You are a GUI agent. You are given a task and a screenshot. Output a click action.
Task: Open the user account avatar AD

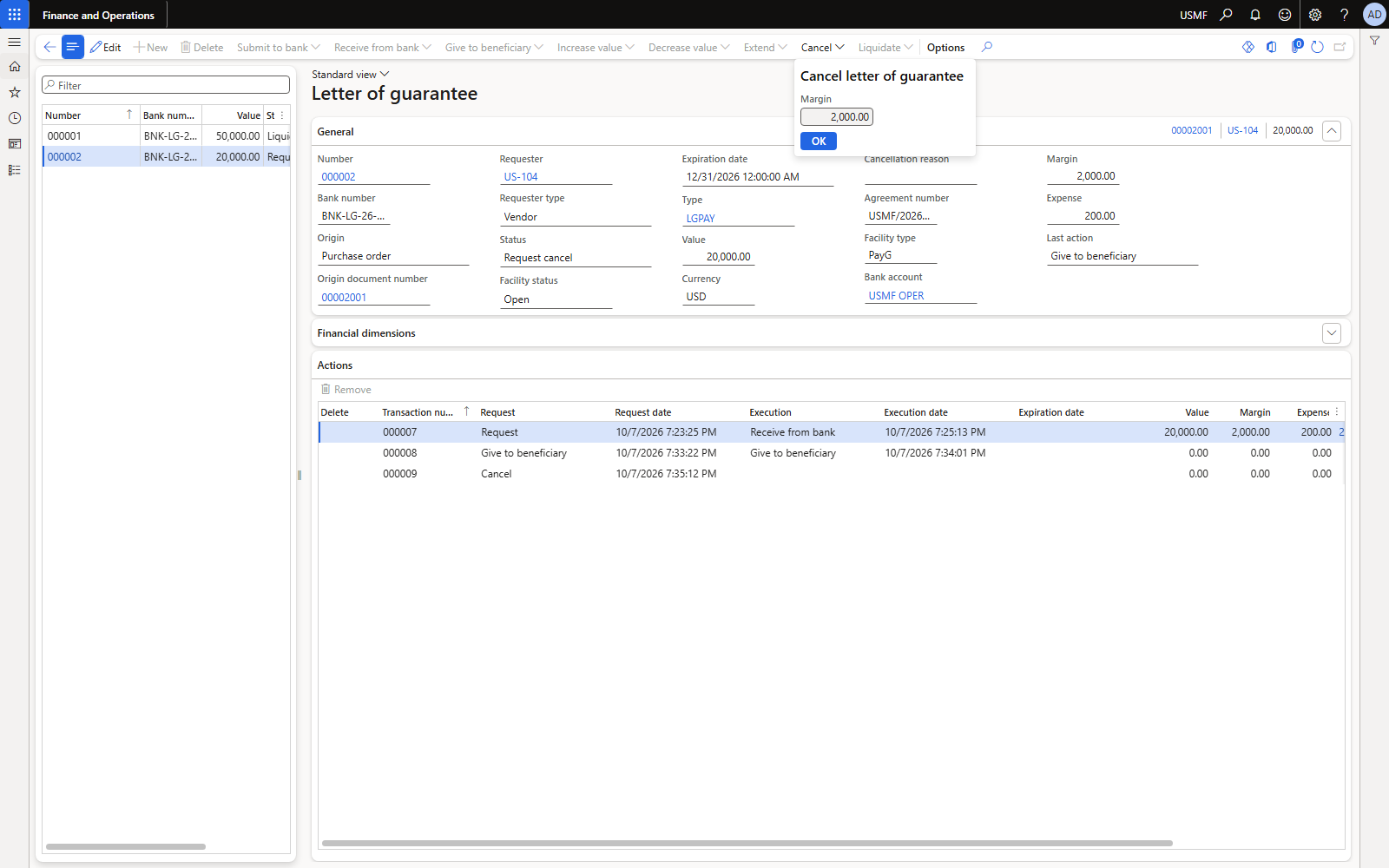pyautogui.click(x=1374, y=15)
